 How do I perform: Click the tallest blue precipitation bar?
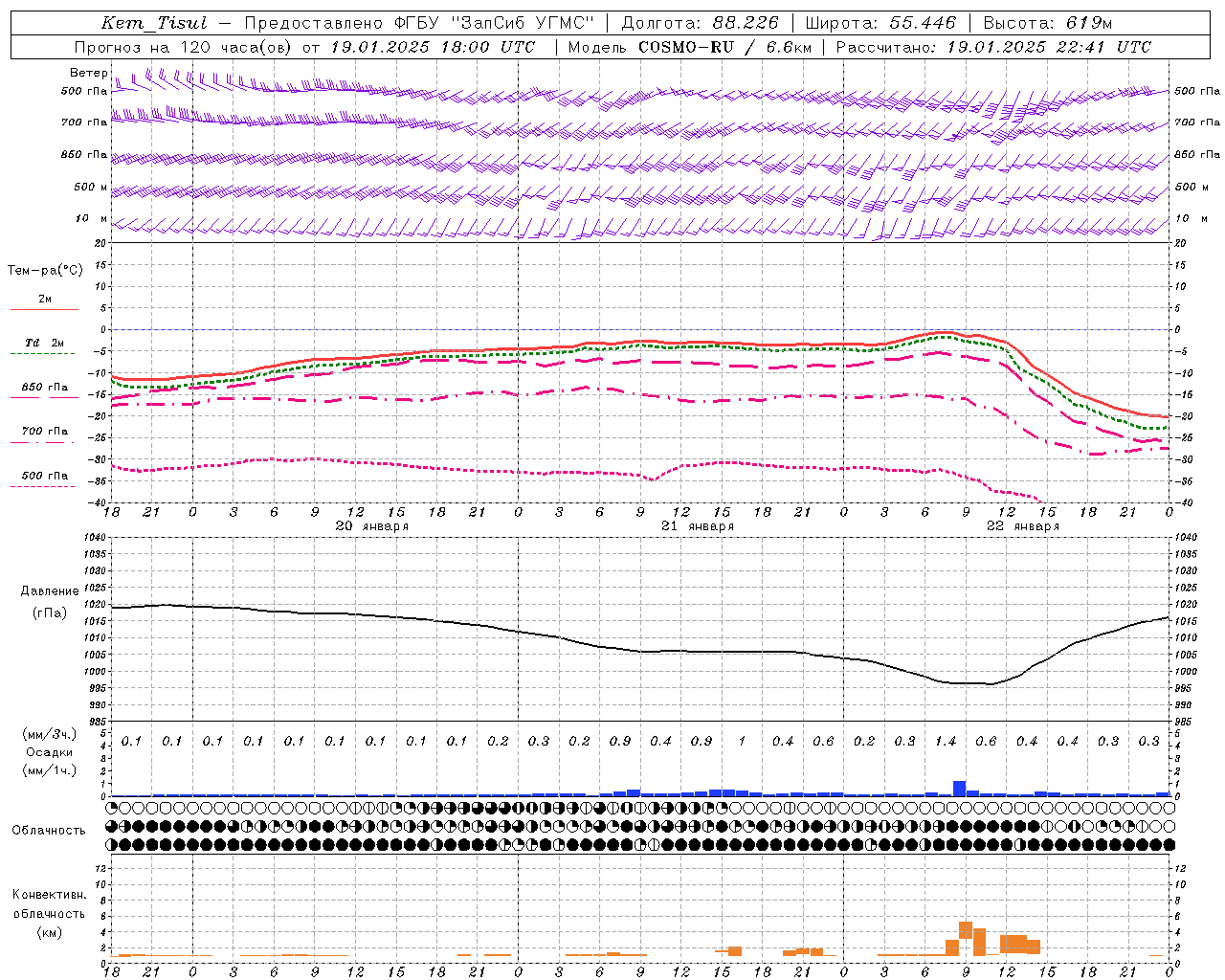point(959,789)
